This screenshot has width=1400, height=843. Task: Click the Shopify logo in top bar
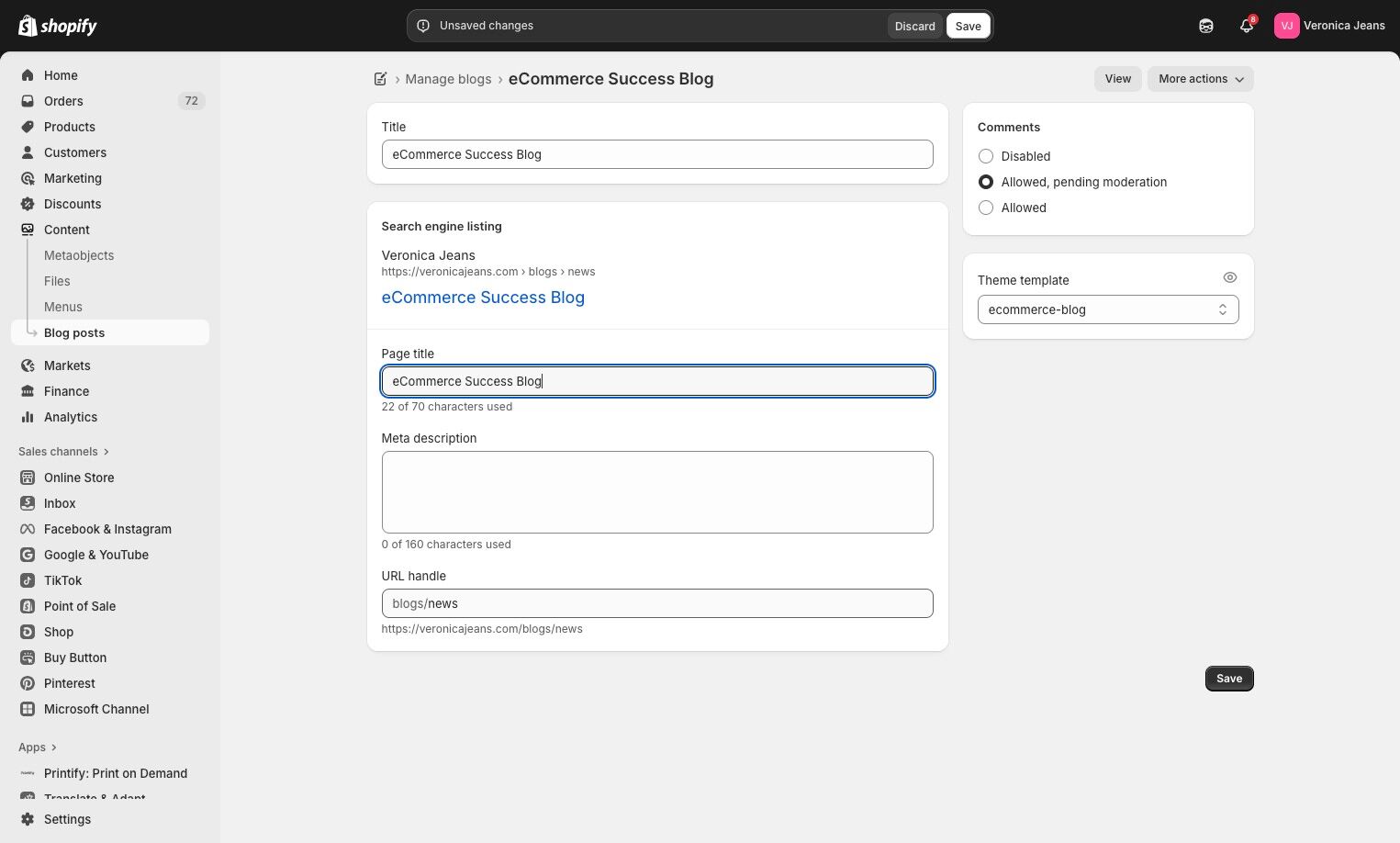(58, 26)
